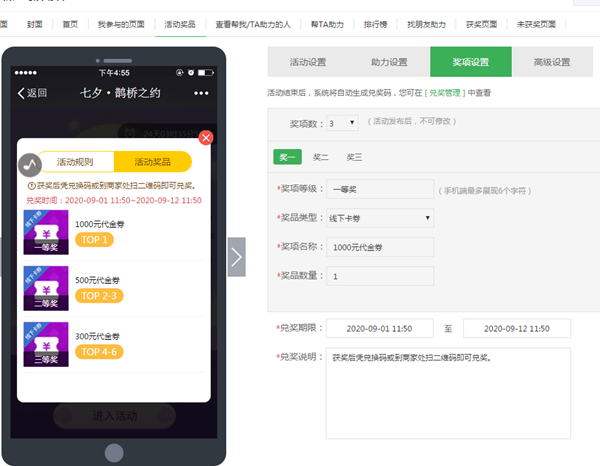Go to 找朋友助力 page tab

tap(426, 24)
